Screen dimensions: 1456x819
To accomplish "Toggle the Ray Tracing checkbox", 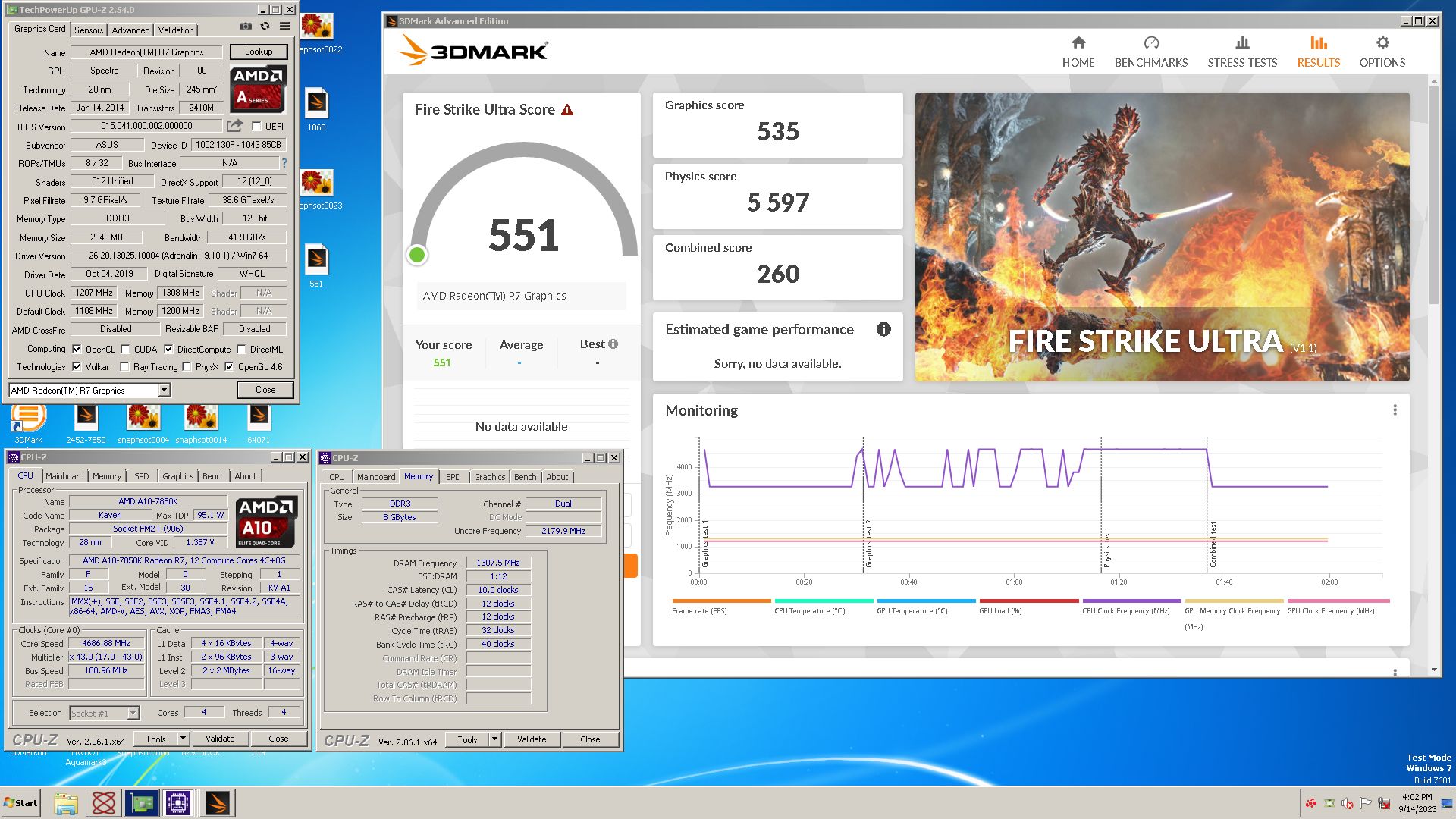I will click(x=124, y=367).
